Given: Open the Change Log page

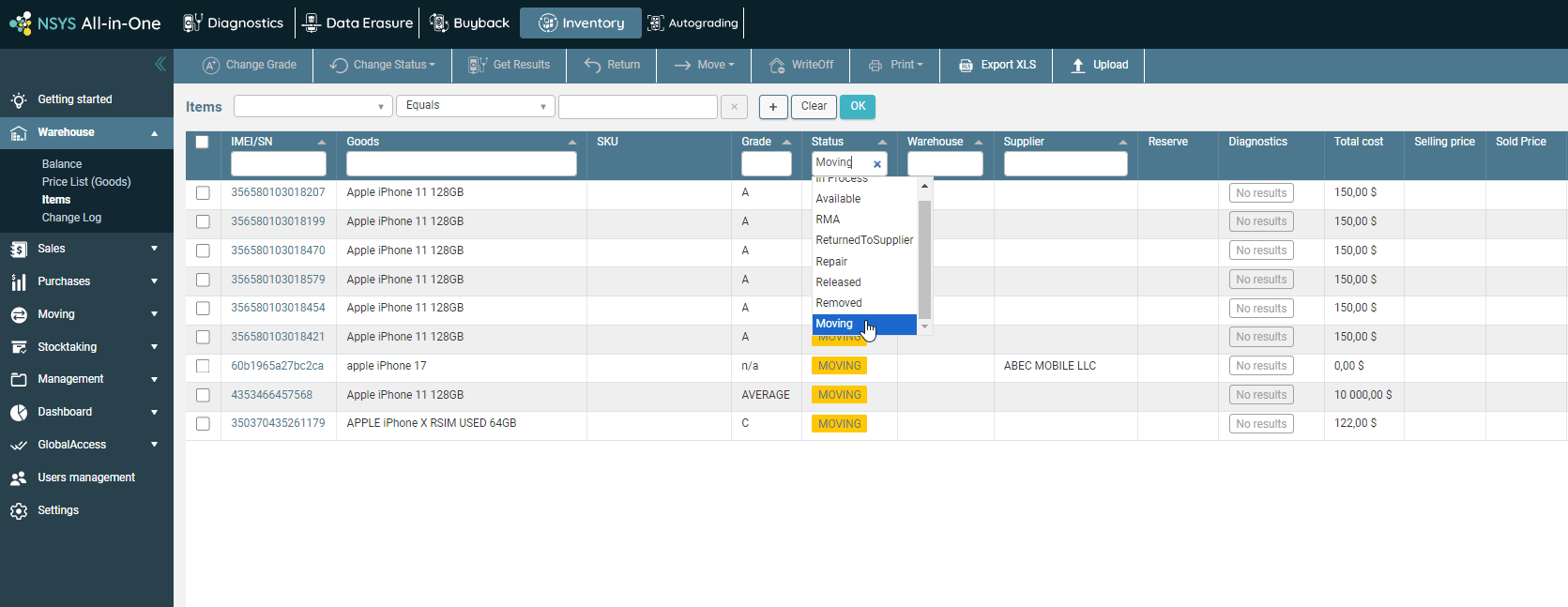Looking at the screenshot, I should 71,218.
